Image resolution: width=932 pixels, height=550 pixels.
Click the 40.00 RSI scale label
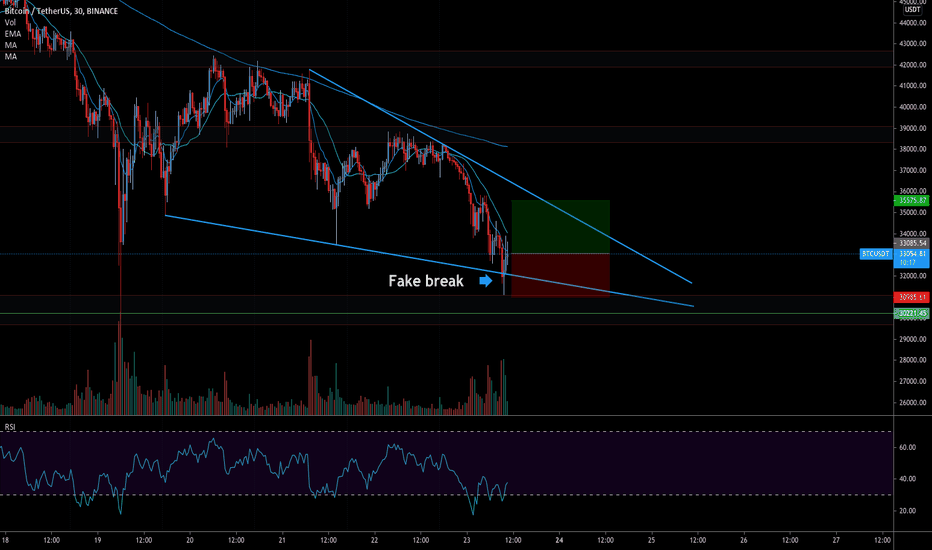pyautogui.click(x=907, y=479)
